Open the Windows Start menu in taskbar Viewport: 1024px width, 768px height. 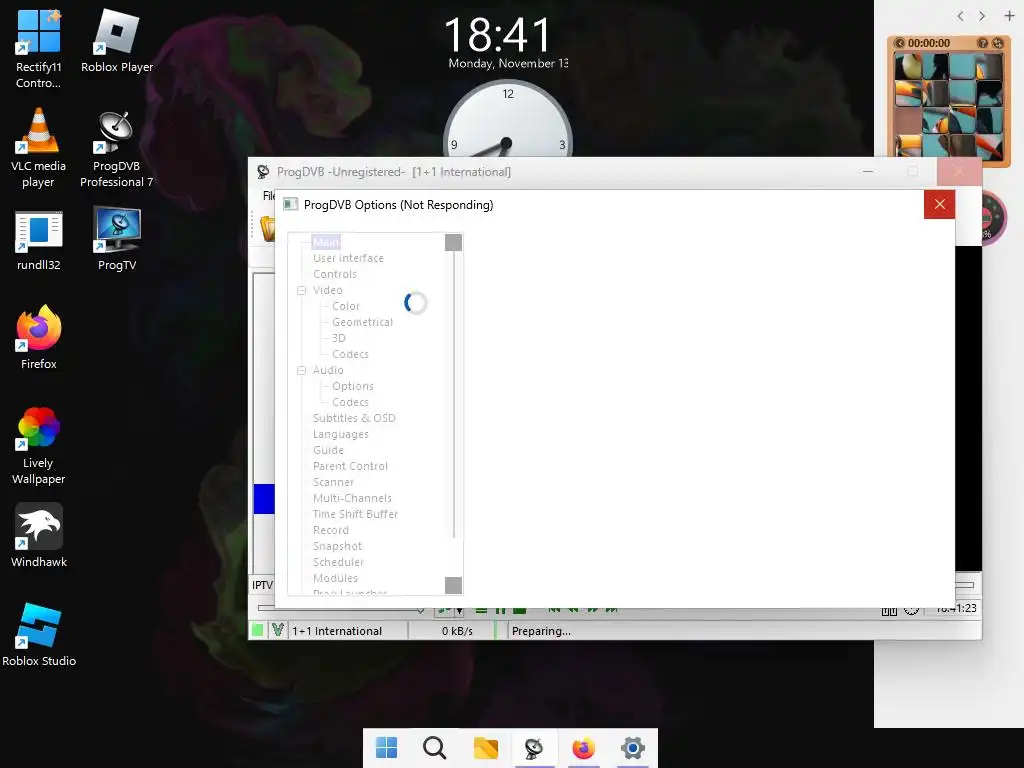[x=387, y=748]
